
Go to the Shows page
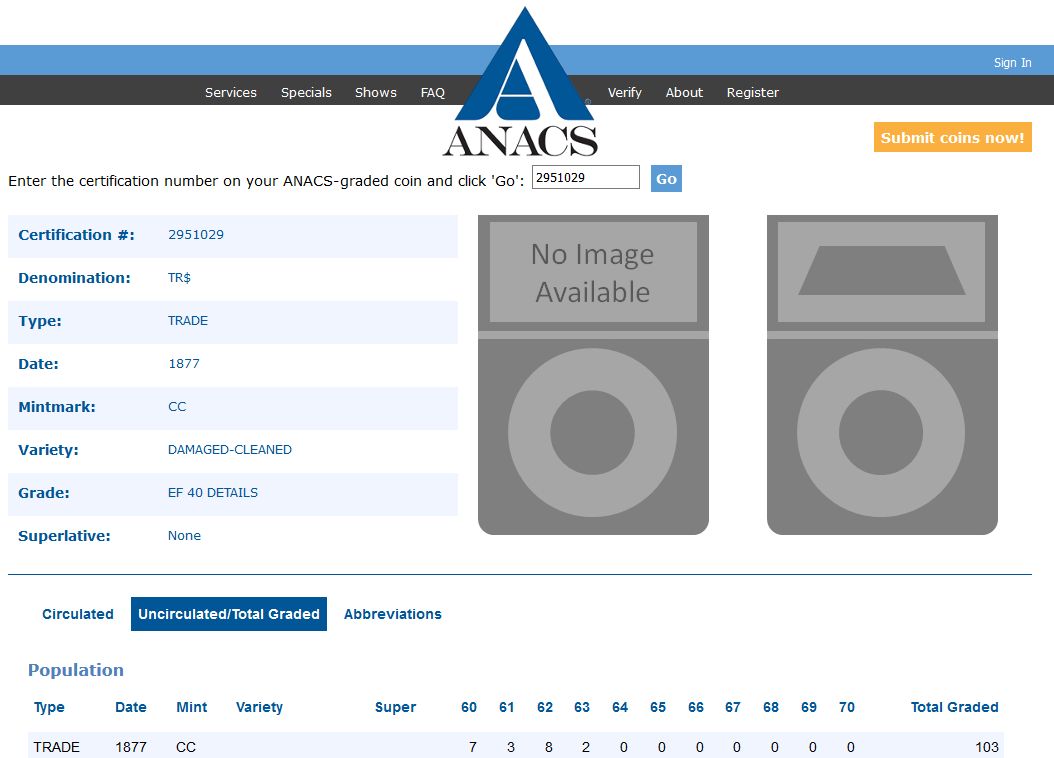click(376, 93)
